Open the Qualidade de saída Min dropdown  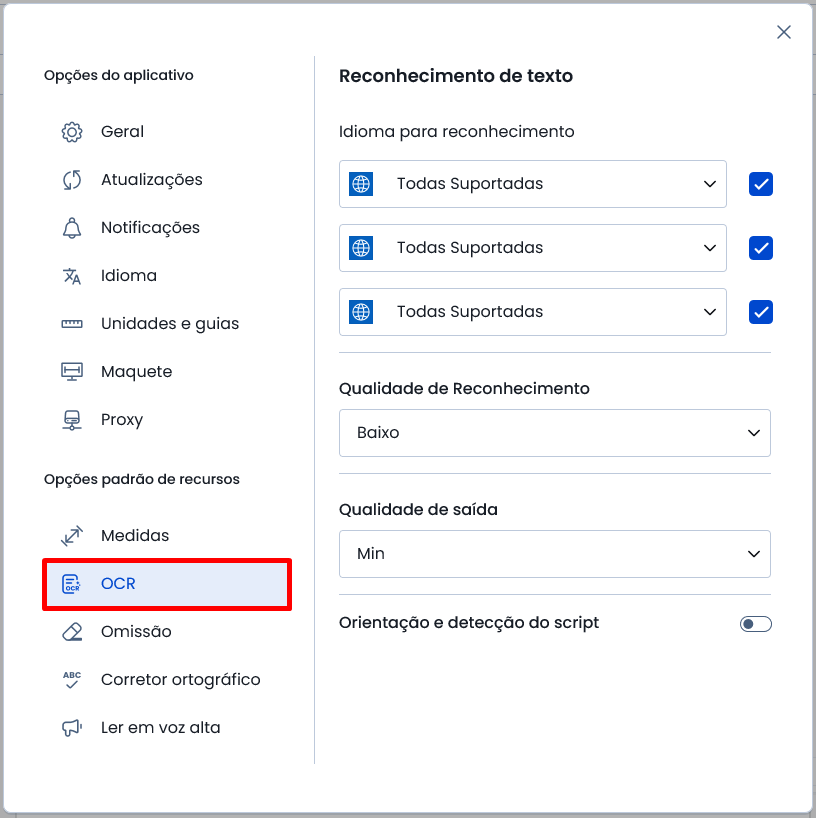tap(555, 554)
